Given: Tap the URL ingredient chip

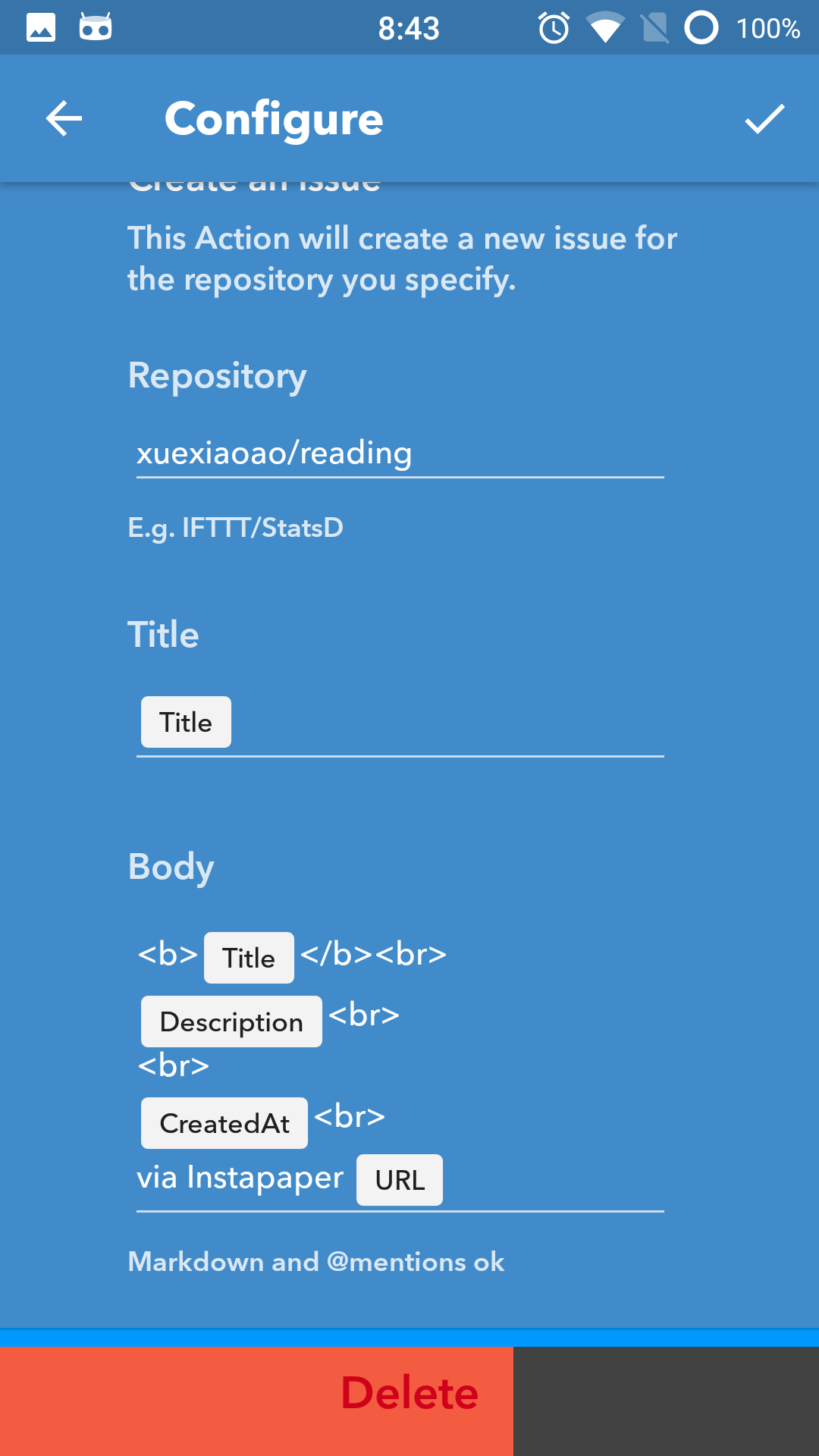Looking at the screenshot, I should pyautogui.click(x=400, y=1180).
